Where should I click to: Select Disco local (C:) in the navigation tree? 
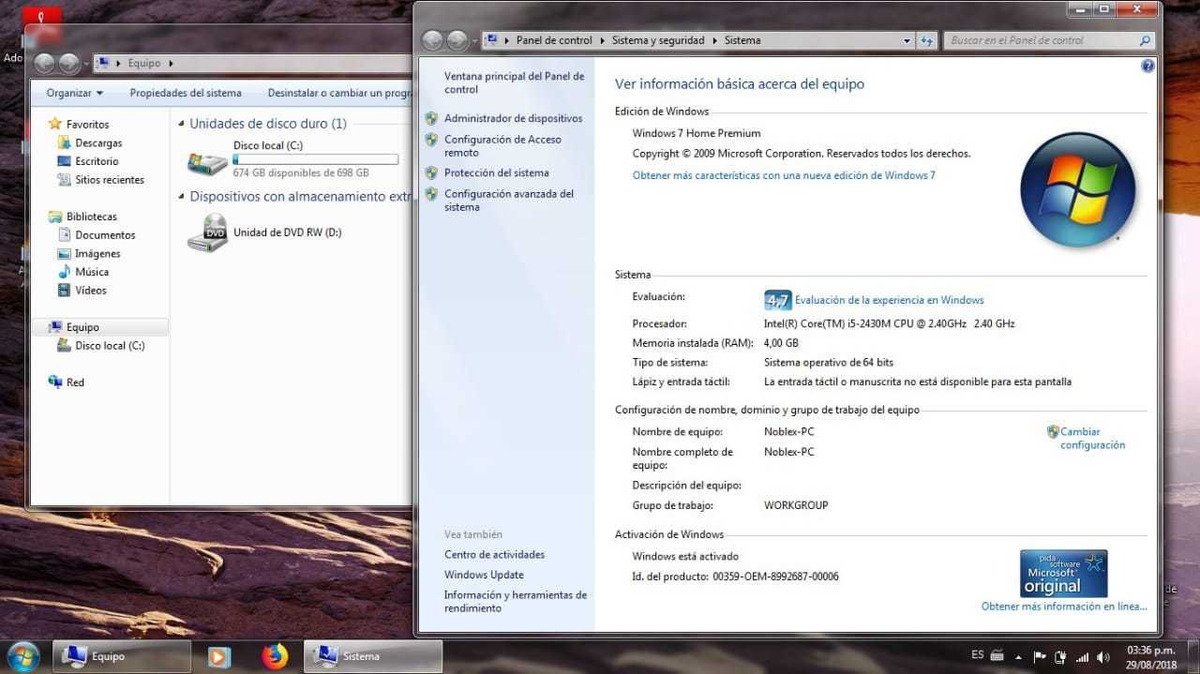[109, 346]
